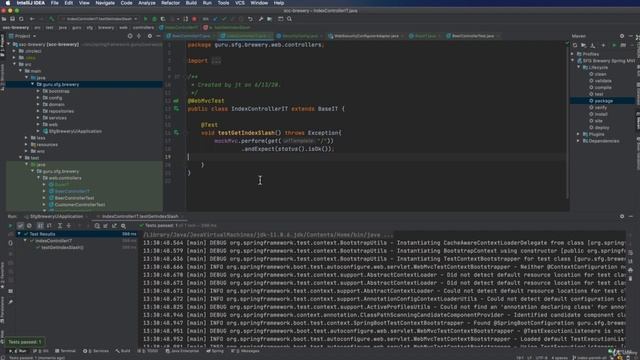This screenshot has width=640, height=360.
Task: Collapse the test folder in the project tree
Action: click(21, 158)
